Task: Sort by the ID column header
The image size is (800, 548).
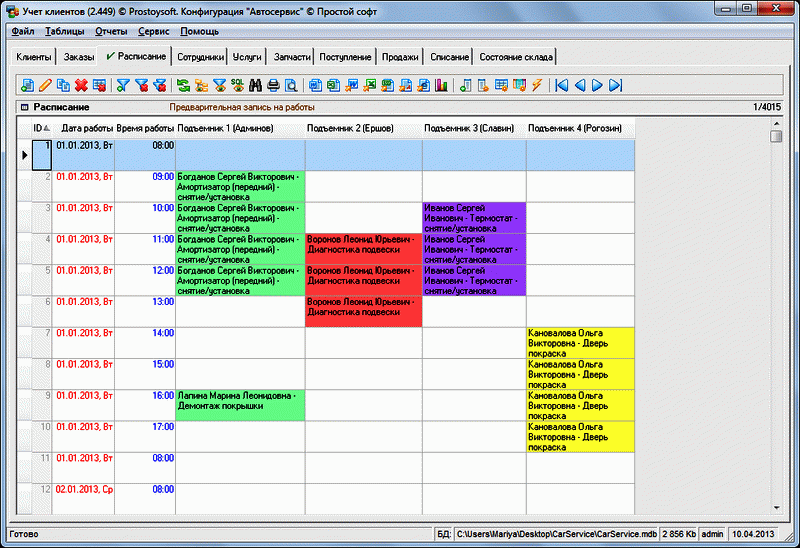Action: pos(40,128)
